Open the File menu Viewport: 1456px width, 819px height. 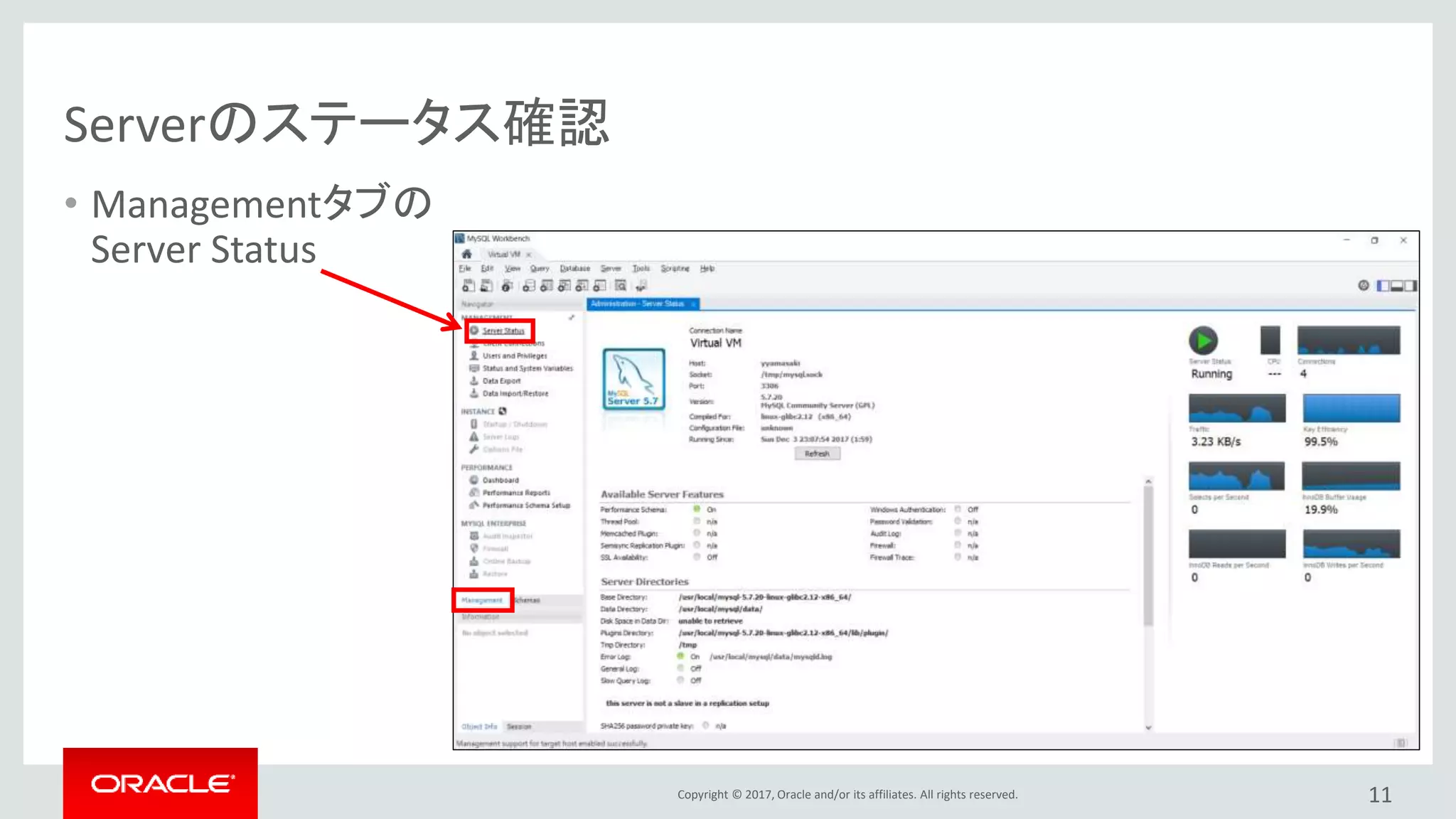click(465, 269)
